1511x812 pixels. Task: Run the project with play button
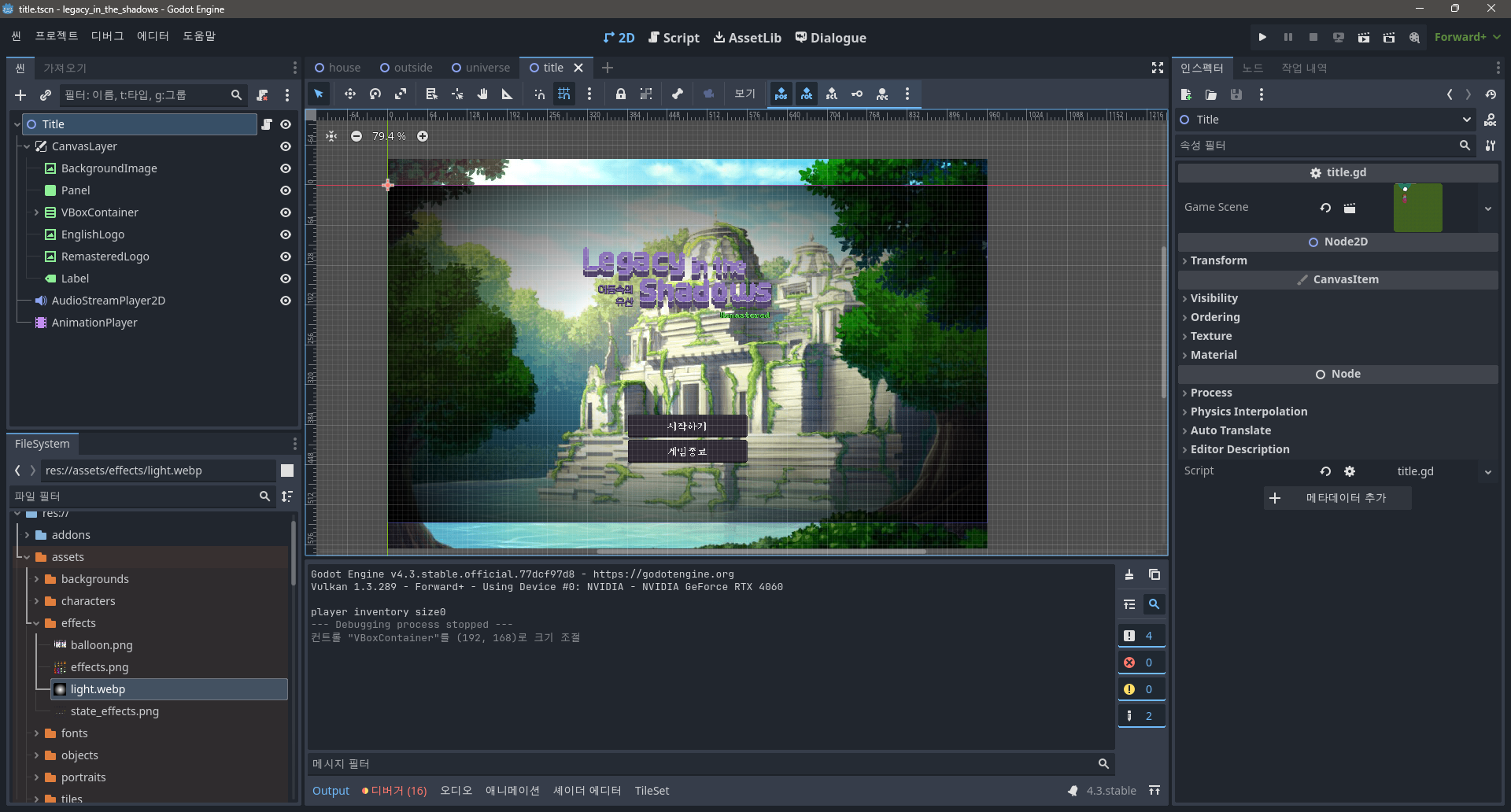[x=1262, y=37]
